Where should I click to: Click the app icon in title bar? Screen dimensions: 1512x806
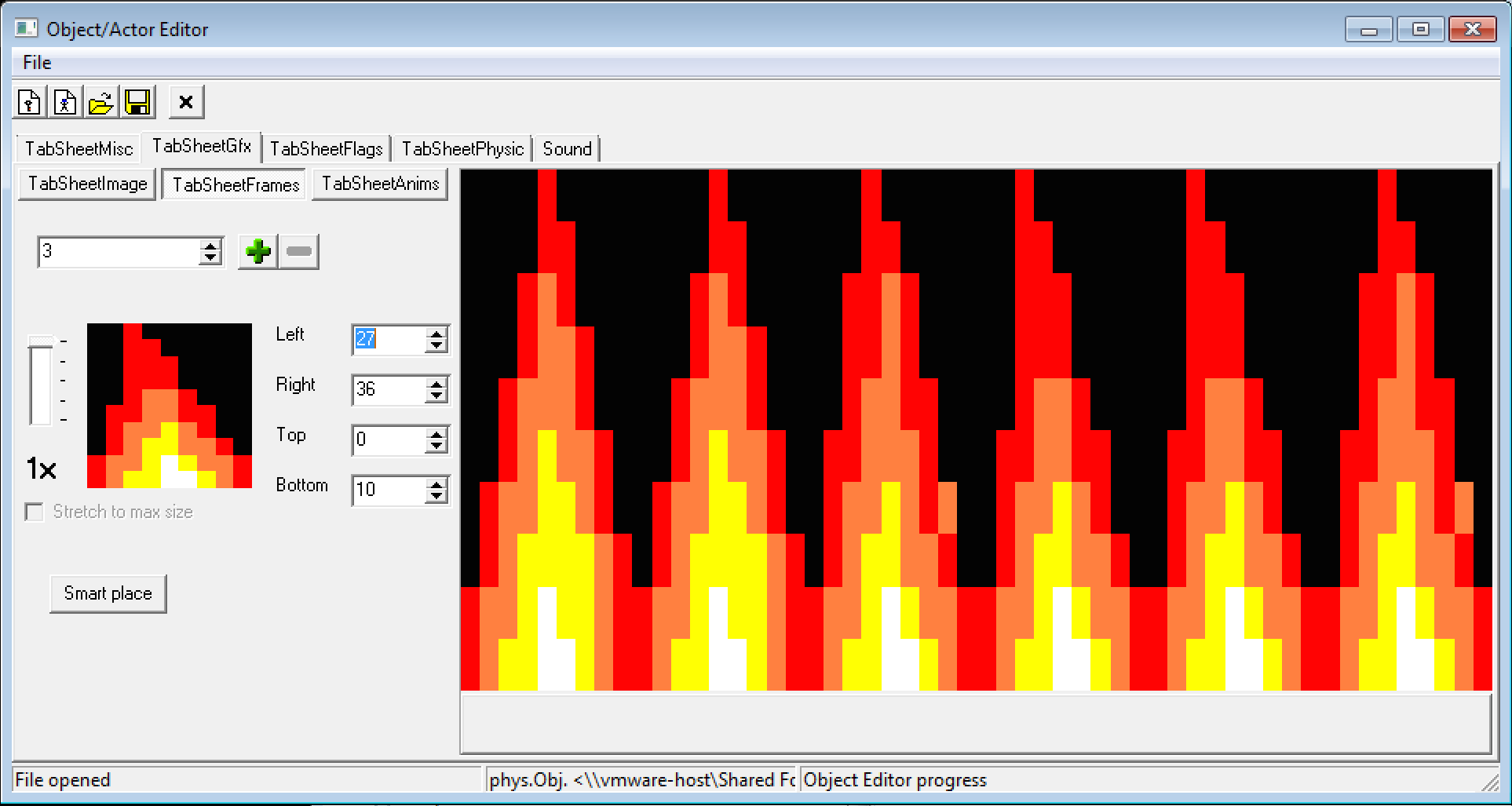(x=26, y=29)
